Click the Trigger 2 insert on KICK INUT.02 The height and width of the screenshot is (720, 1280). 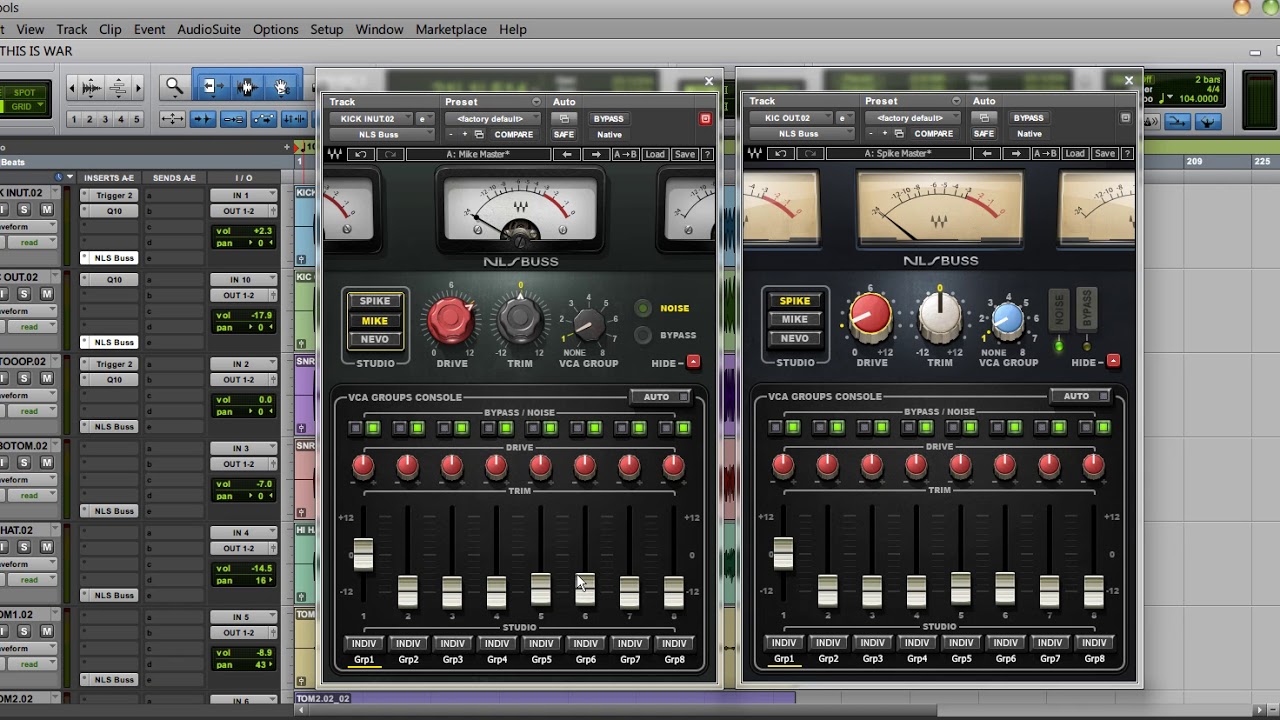[x=115, y=196]
